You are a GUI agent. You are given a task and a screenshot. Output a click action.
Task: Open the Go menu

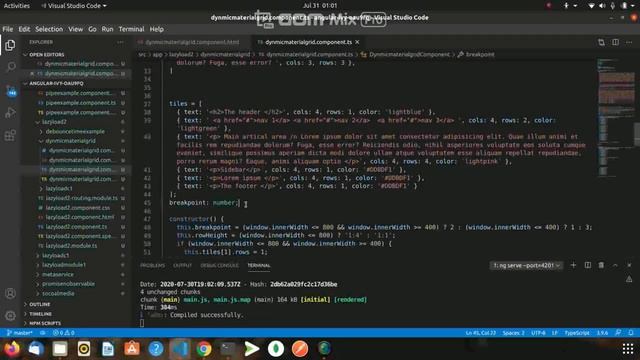pyautogui.click(x=92, y=29)
